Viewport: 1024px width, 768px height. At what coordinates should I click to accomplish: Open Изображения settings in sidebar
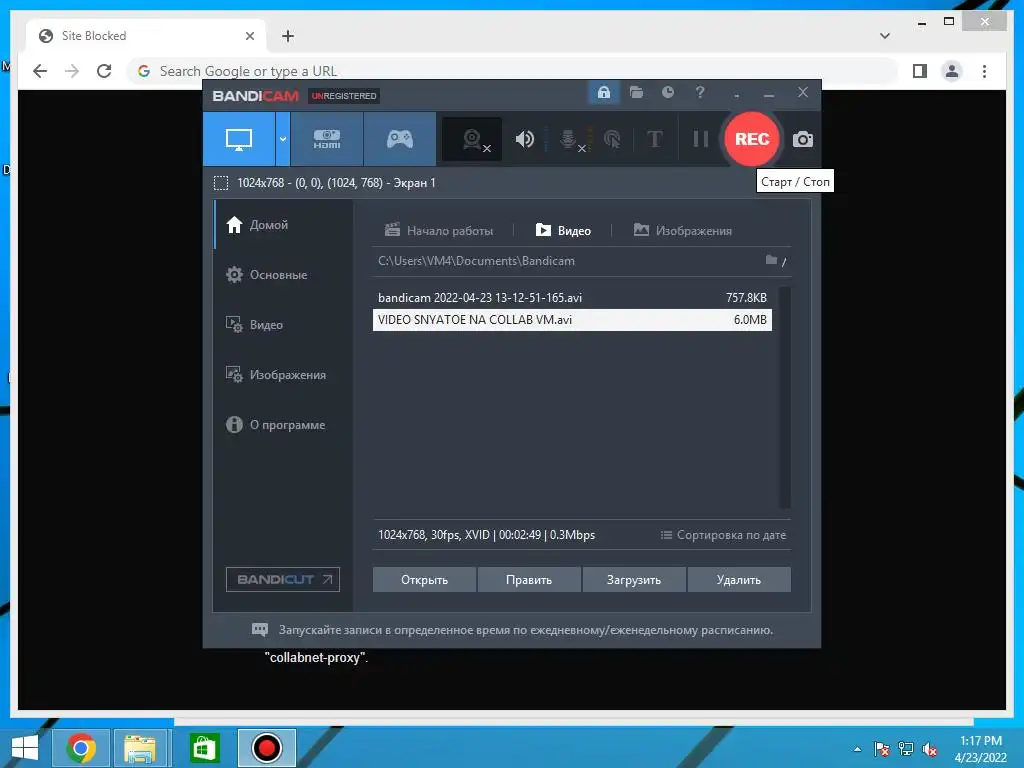pos(283,375)
